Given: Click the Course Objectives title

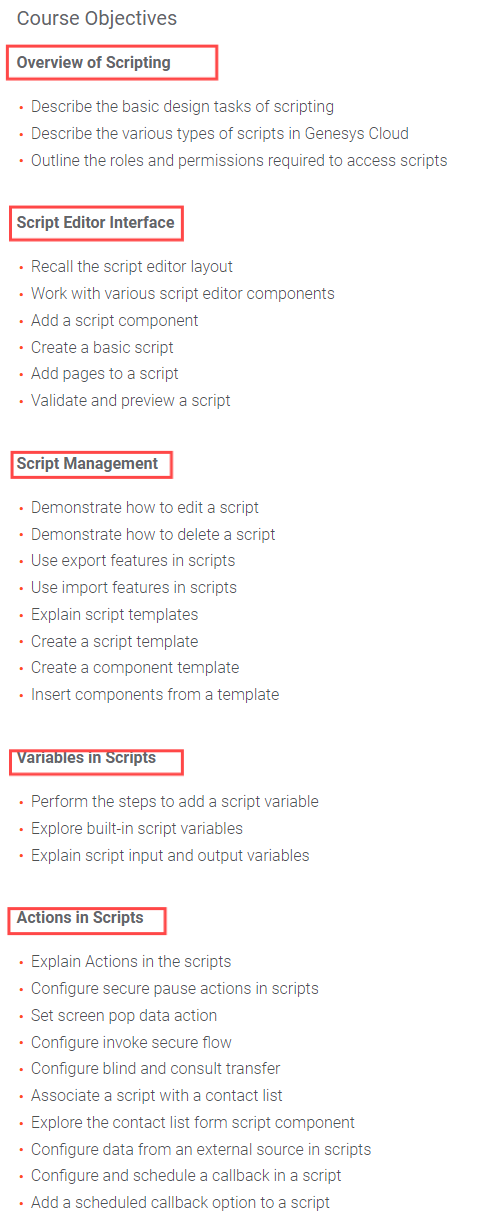Looking at the screenshot, I should pos(97,18).
